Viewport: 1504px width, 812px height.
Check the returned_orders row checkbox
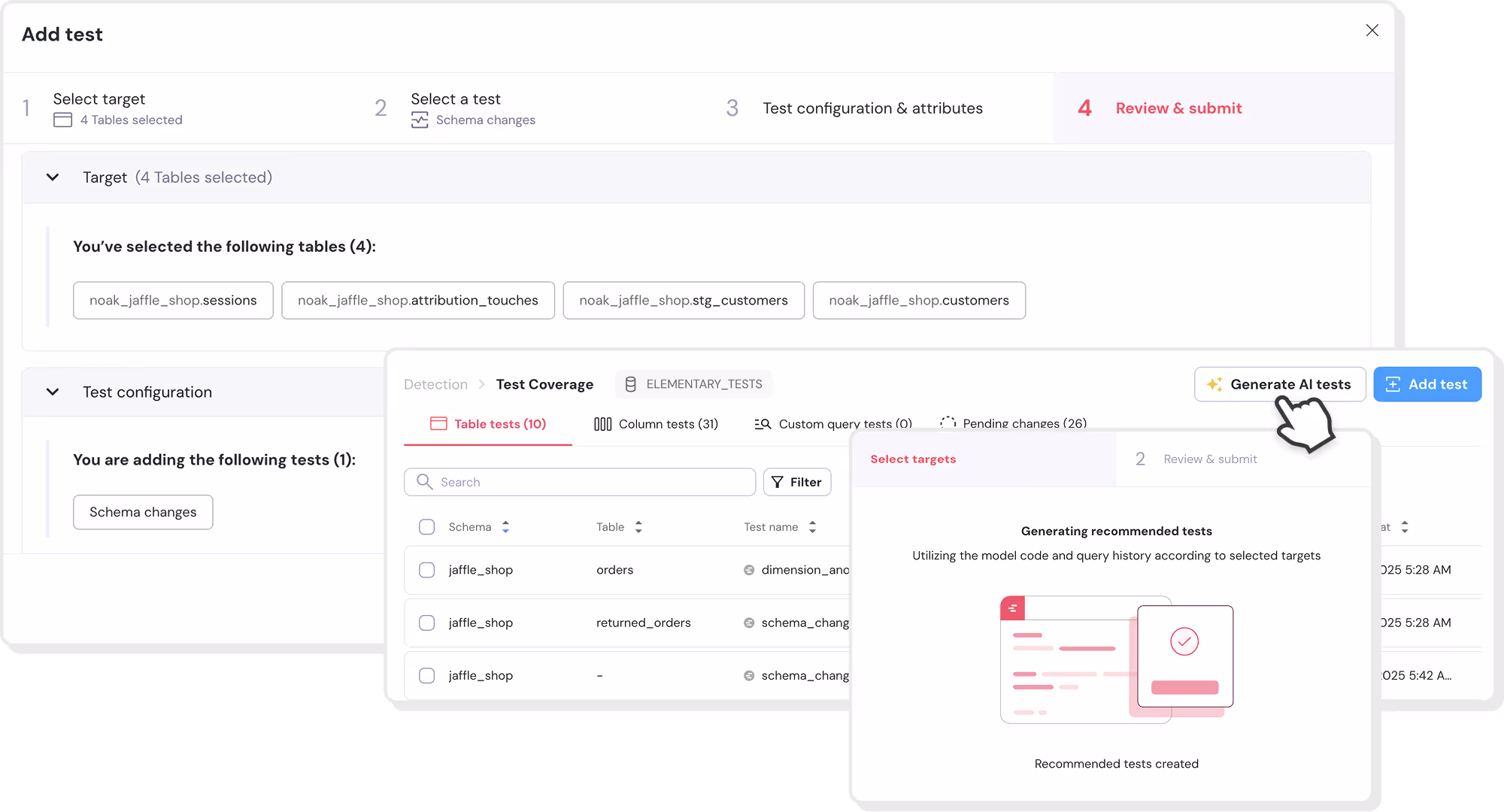click(426, 623)
